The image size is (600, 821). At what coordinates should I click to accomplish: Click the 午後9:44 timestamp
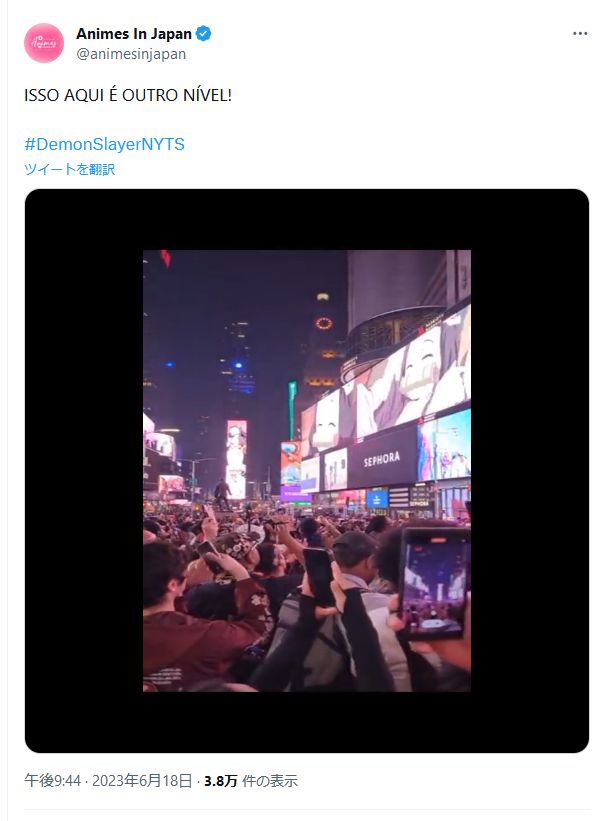[52, 781]
